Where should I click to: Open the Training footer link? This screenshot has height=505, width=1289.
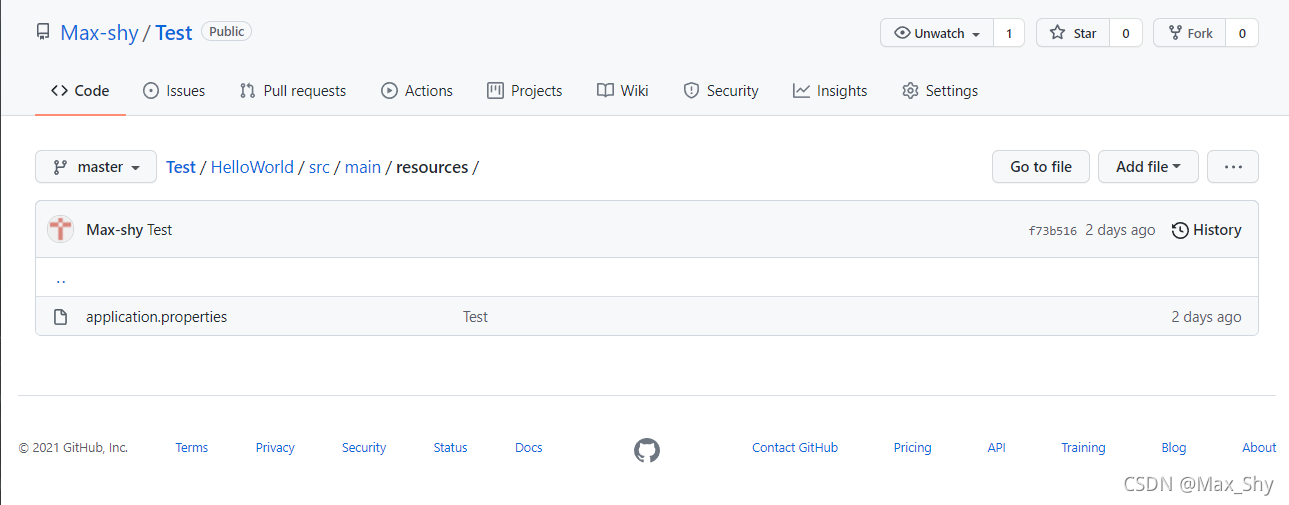point(1083,448)
